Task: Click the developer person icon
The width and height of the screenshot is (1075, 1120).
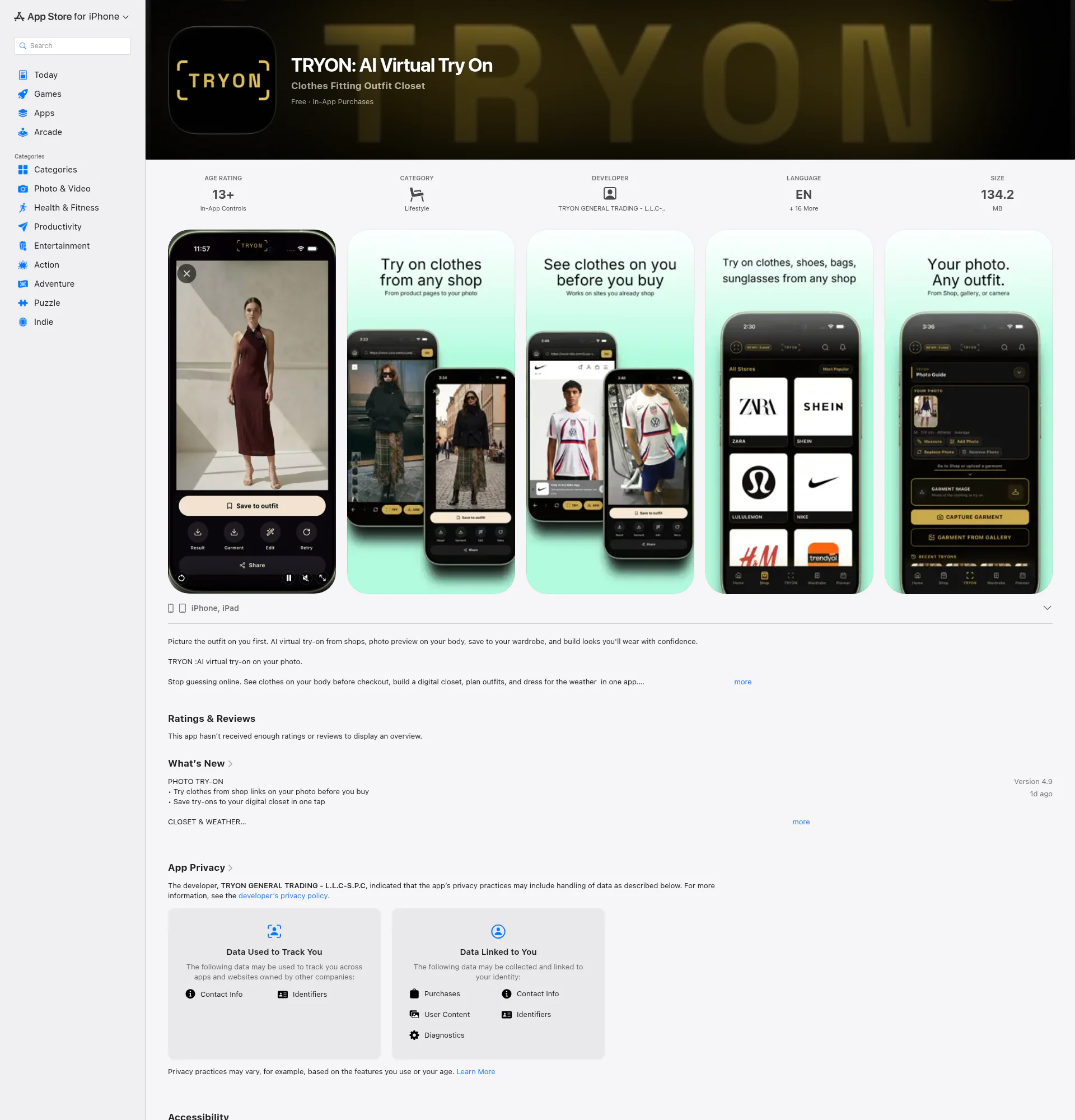Action: point(610,194)
